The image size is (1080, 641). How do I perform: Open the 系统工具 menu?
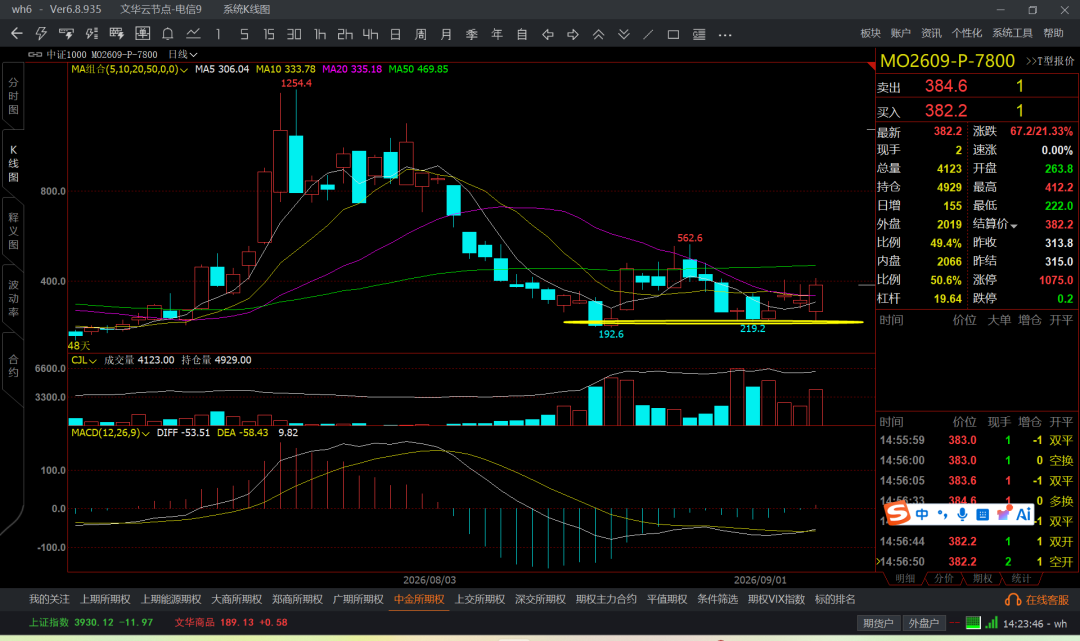[x=1012, y=33]
